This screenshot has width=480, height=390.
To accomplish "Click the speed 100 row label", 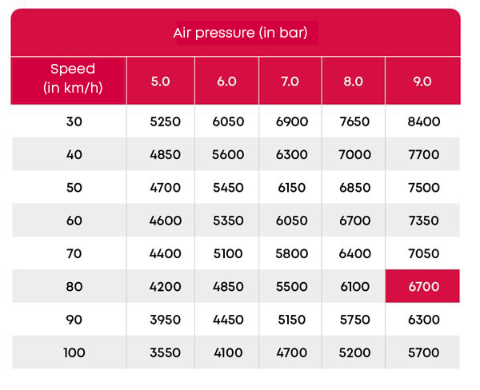I will 74,352.
